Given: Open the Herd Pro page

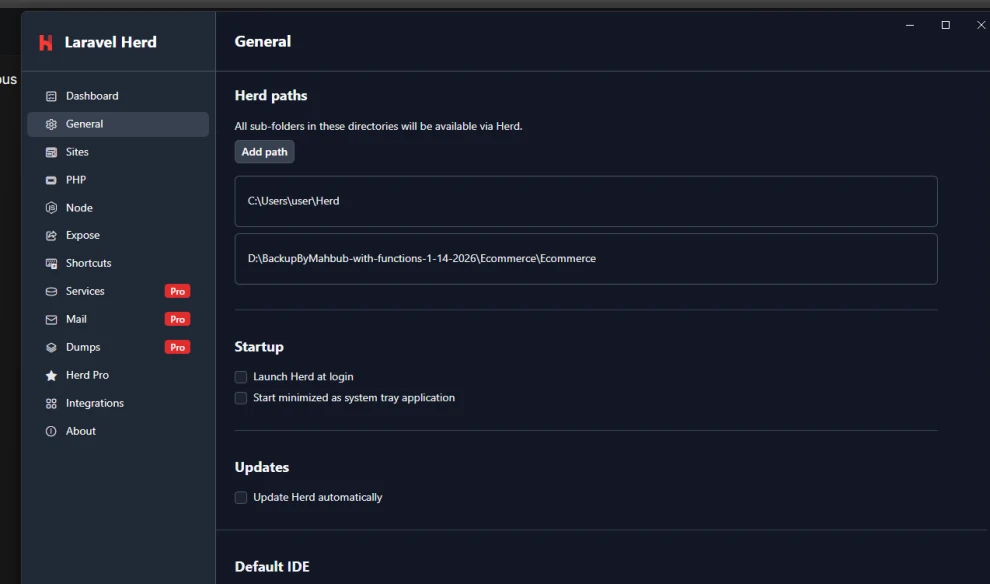Looking at the screenshot, I should (118, 375).
